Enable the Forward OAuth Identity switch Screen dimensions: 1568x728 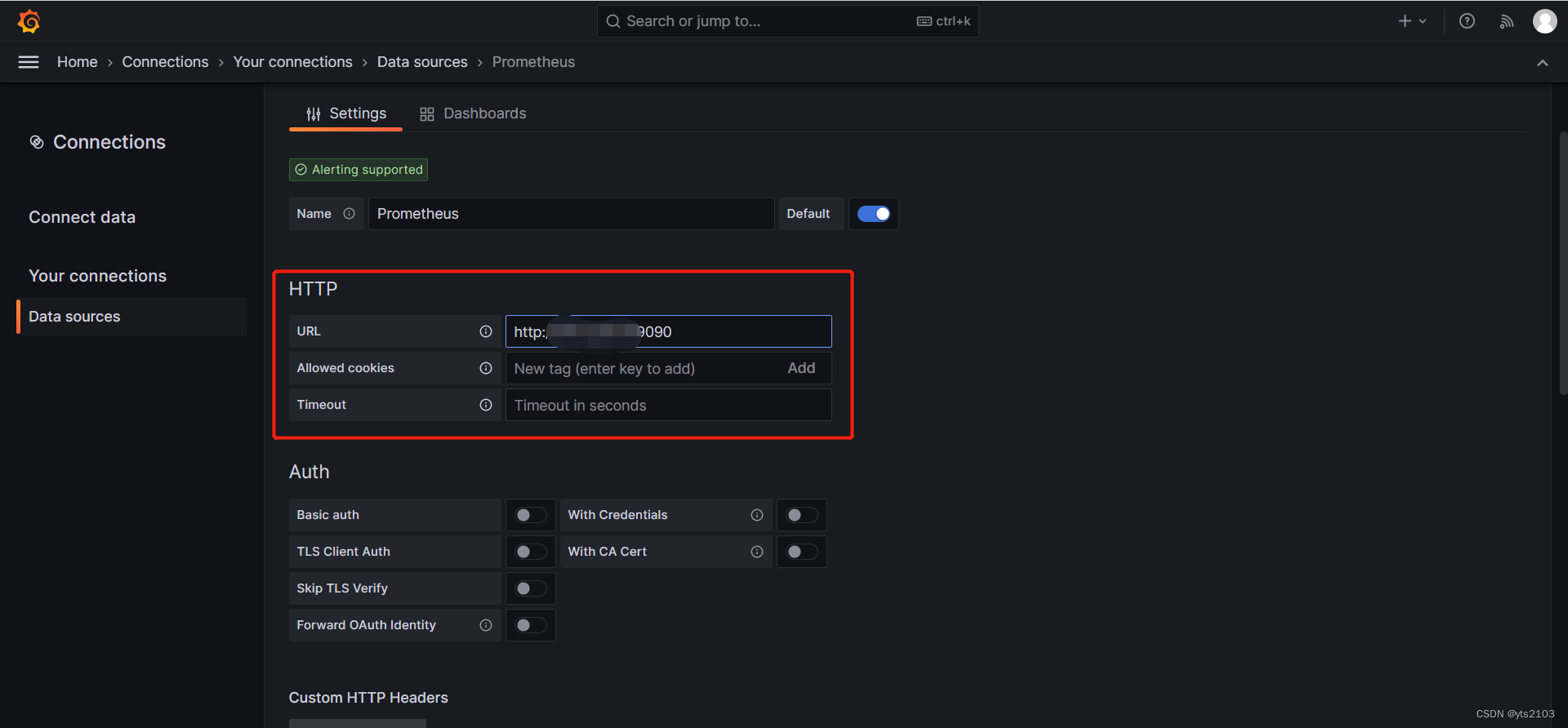pos(531,625)
